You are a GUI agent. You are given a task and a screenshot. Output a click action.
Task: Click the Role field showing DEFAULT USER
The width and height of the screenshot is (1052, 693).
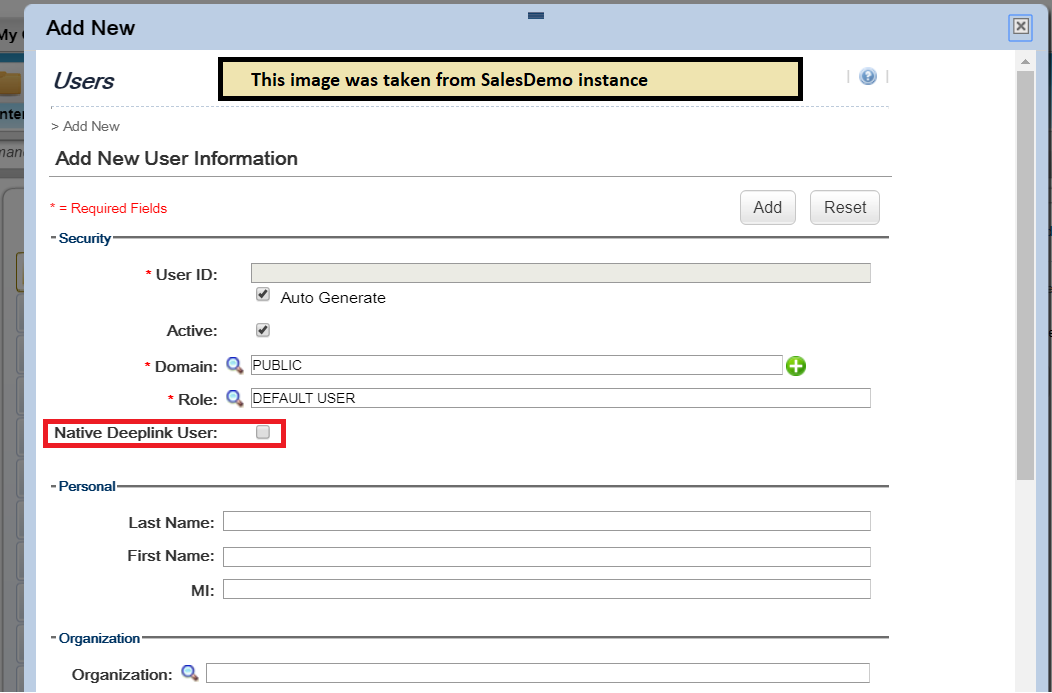coord(561,398)
